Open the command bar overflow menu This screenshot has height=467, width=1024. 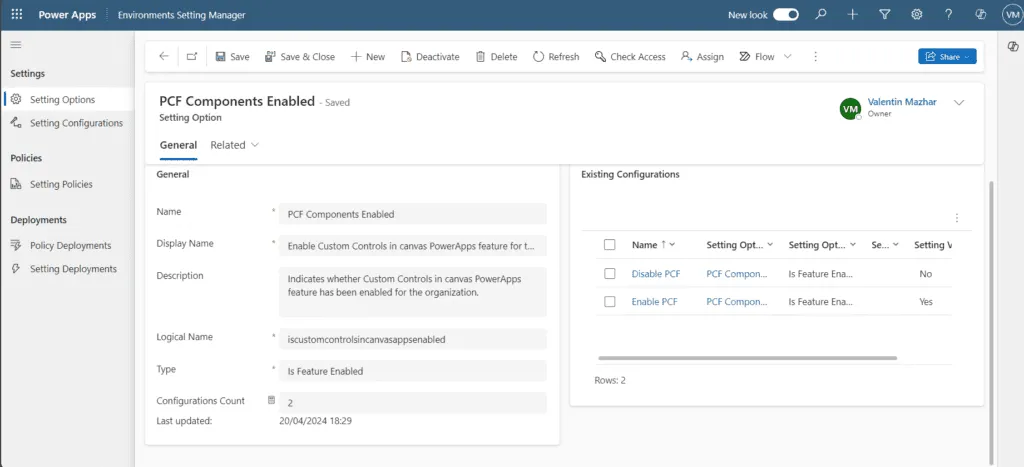(815, 57)
